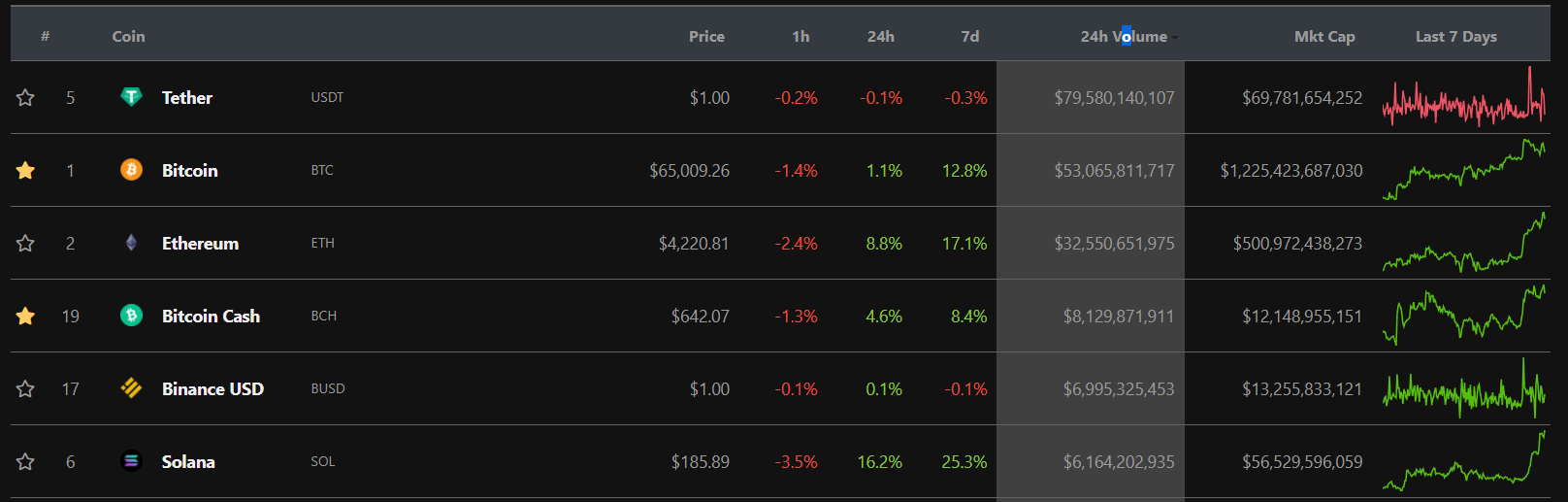Toggle favorite star for Ethereum
The image size is (1568, 502).
(x=25, y=243)
